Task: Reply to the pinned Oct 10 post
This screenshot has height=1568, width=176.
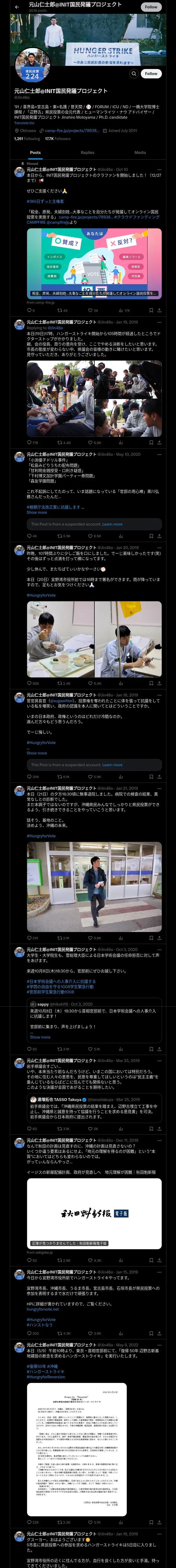Action: point(29,310)
